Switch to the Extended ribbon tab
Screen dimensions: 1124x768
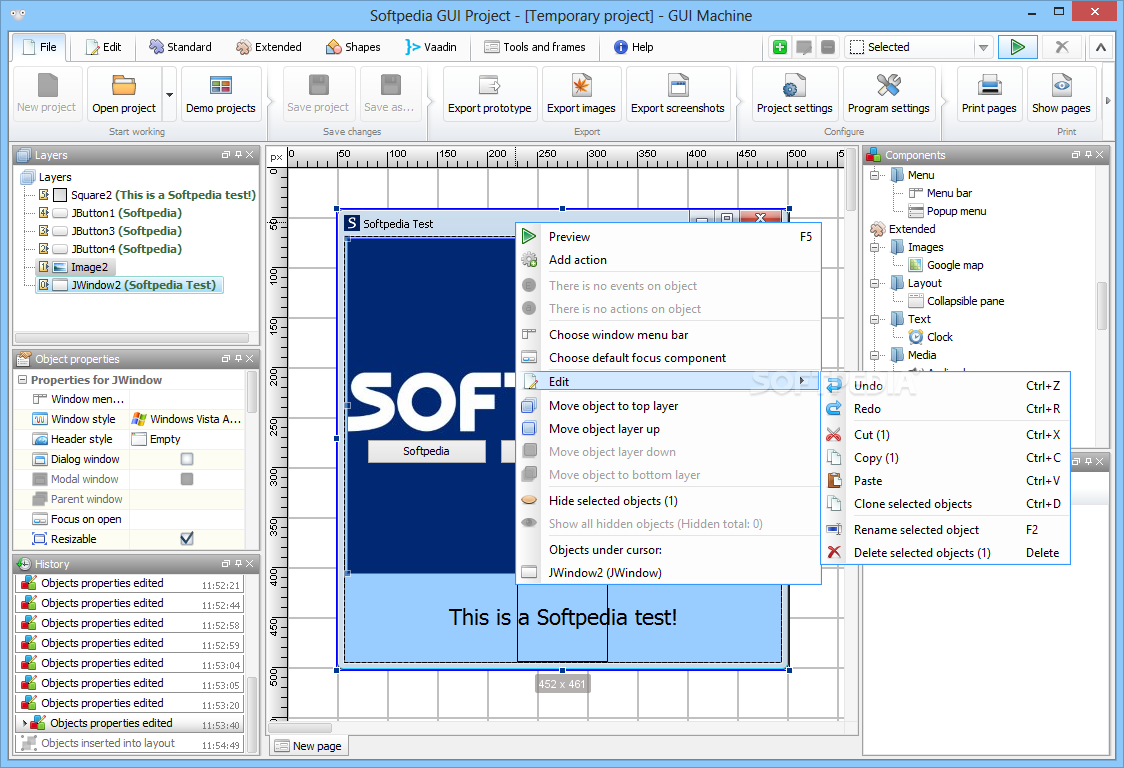[269, 47]
